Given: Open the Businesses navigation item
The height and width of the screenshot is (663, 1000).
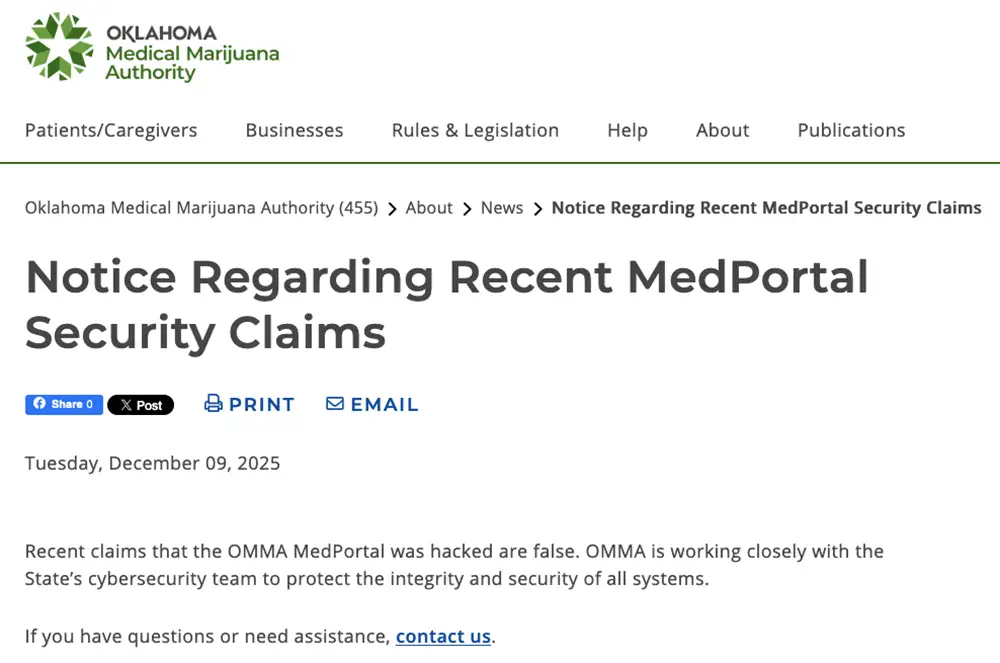Looking at the screenshot, I should (x=294, y=130).
